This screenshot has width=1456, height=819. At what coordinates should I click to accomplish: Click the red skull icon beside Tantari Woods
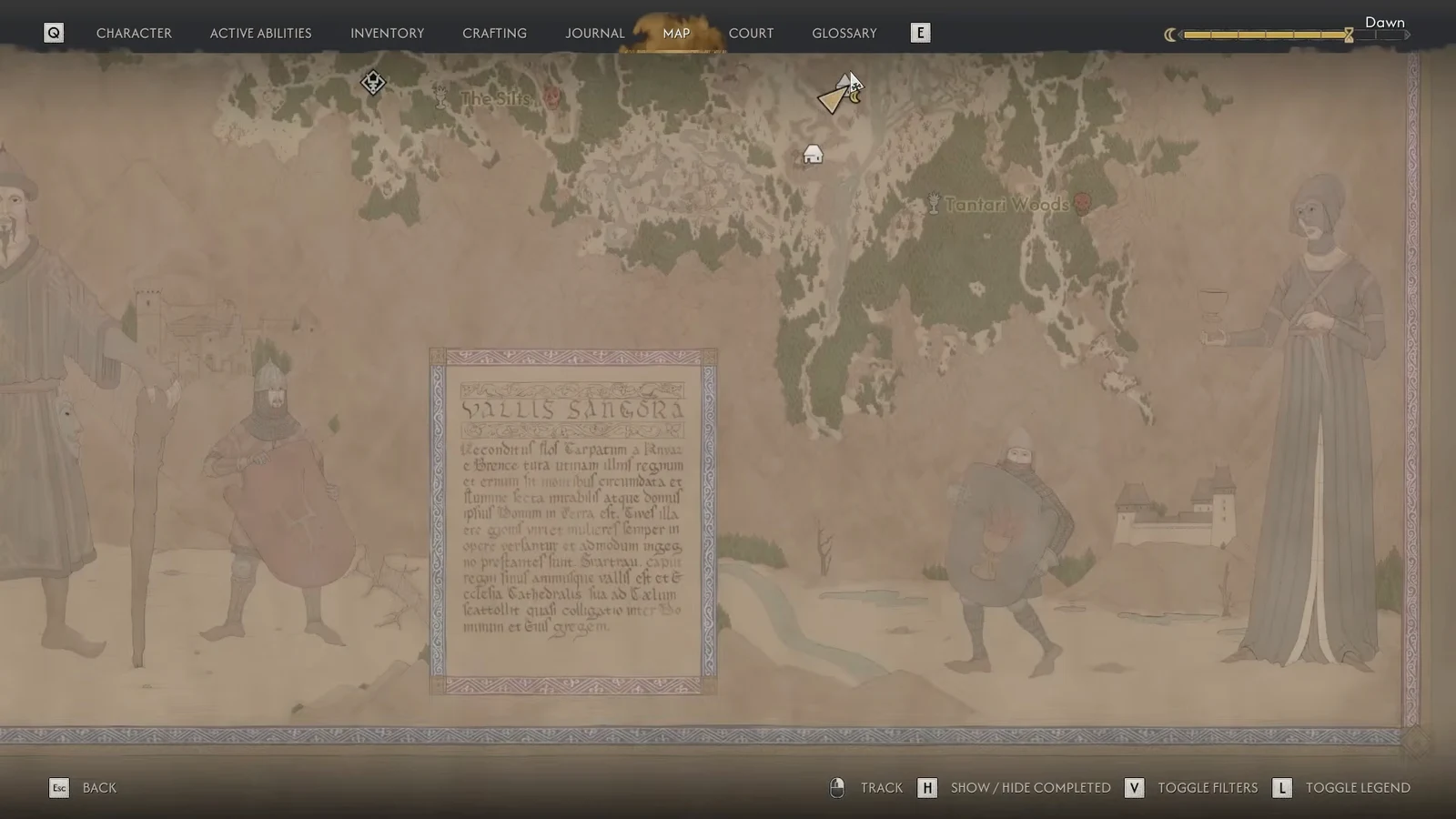pyautogui.click(x=1082, y=203)
